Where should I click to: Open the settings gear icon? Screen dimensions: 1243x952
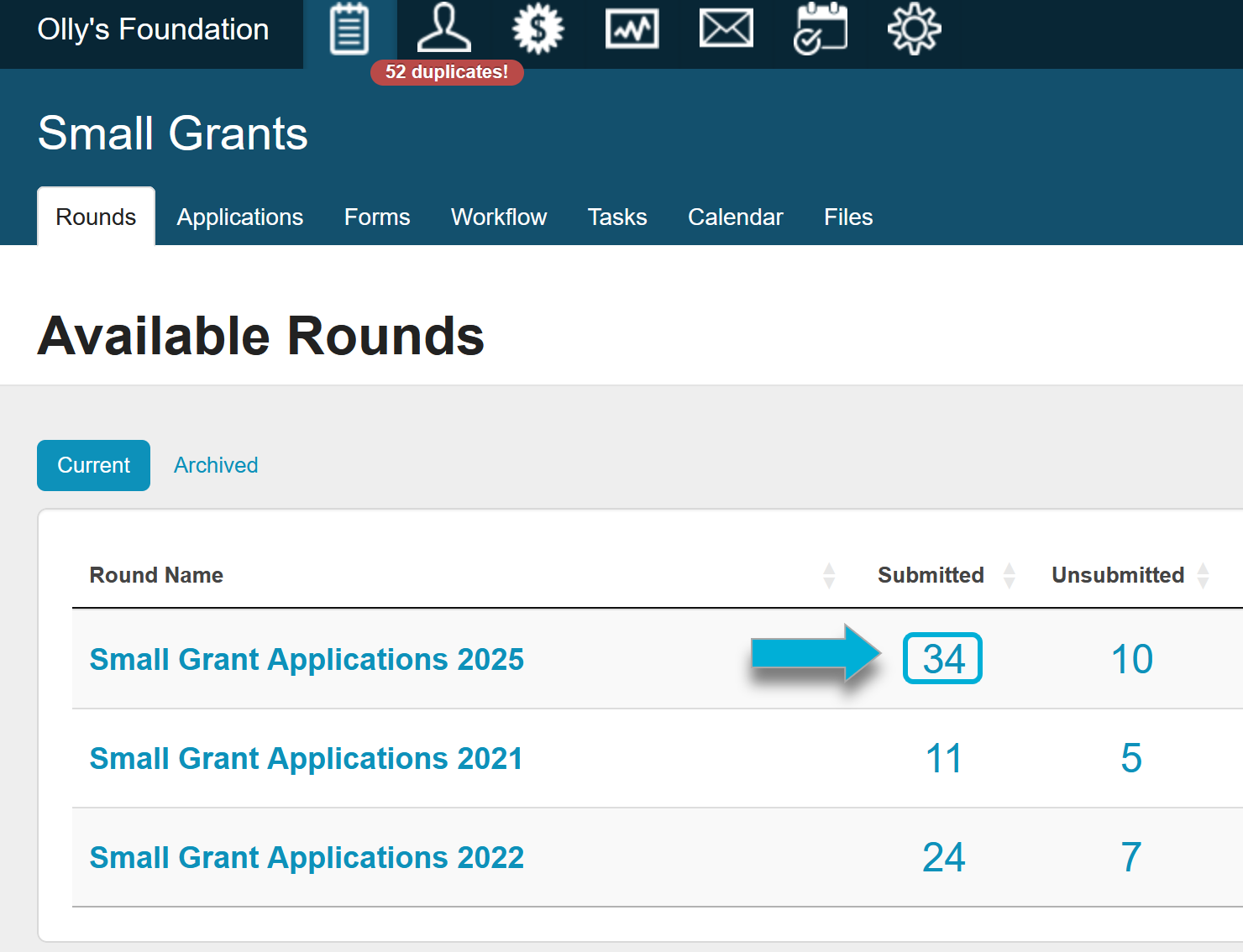(x=914, y=29)
